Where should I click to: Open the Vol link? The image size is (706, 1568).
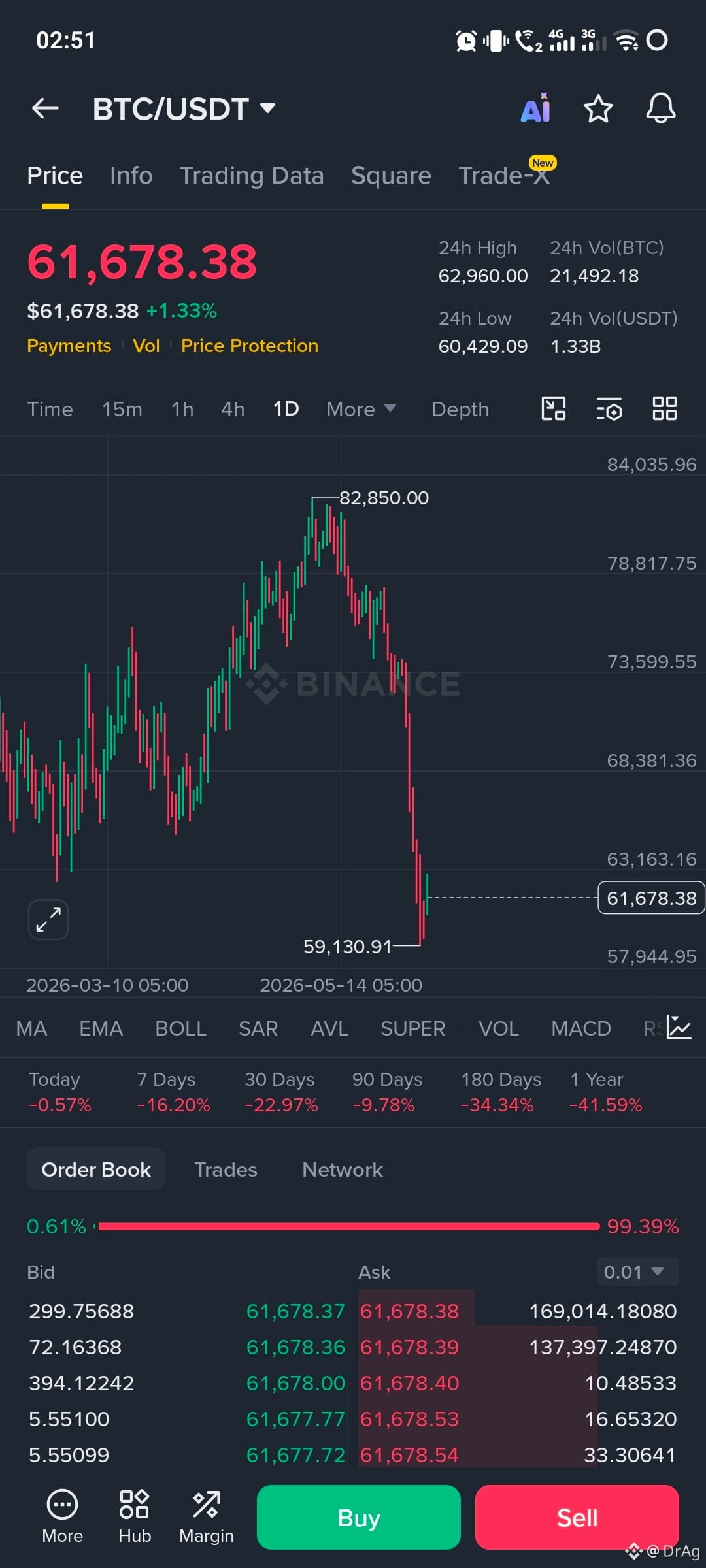(x=146, y=346)
